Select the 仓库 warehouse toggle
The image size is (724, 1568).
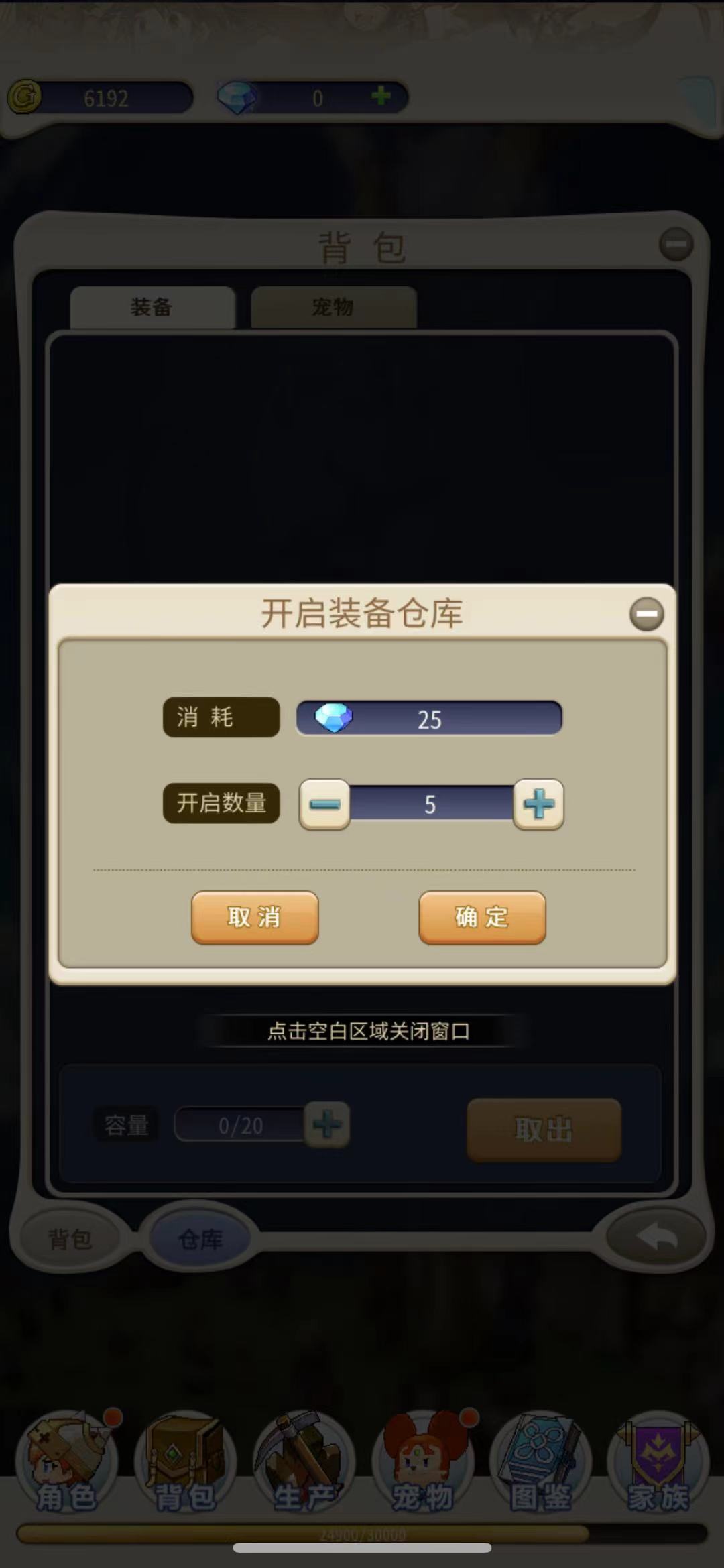pyautogui.click(x=199, y=1238)
